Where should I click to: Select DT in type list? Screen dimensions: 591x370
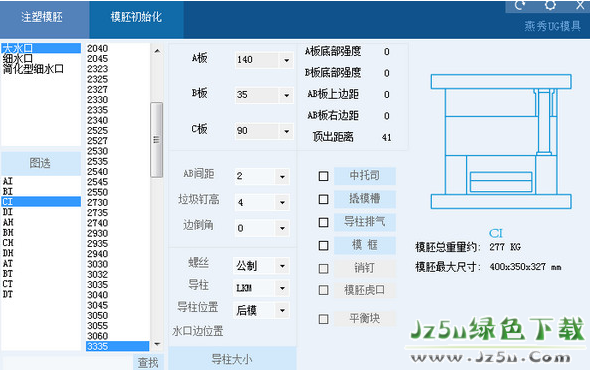click(x=41, y=294)
